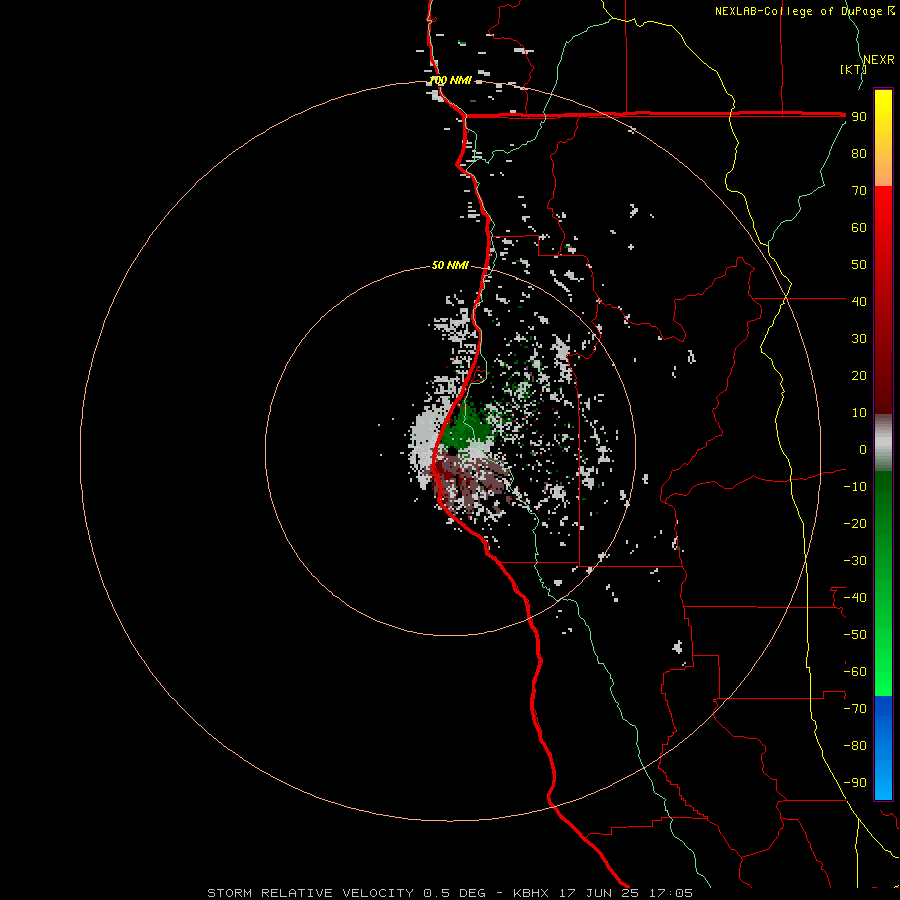Click the -10 value on velocity scale

tap(855, 487)
